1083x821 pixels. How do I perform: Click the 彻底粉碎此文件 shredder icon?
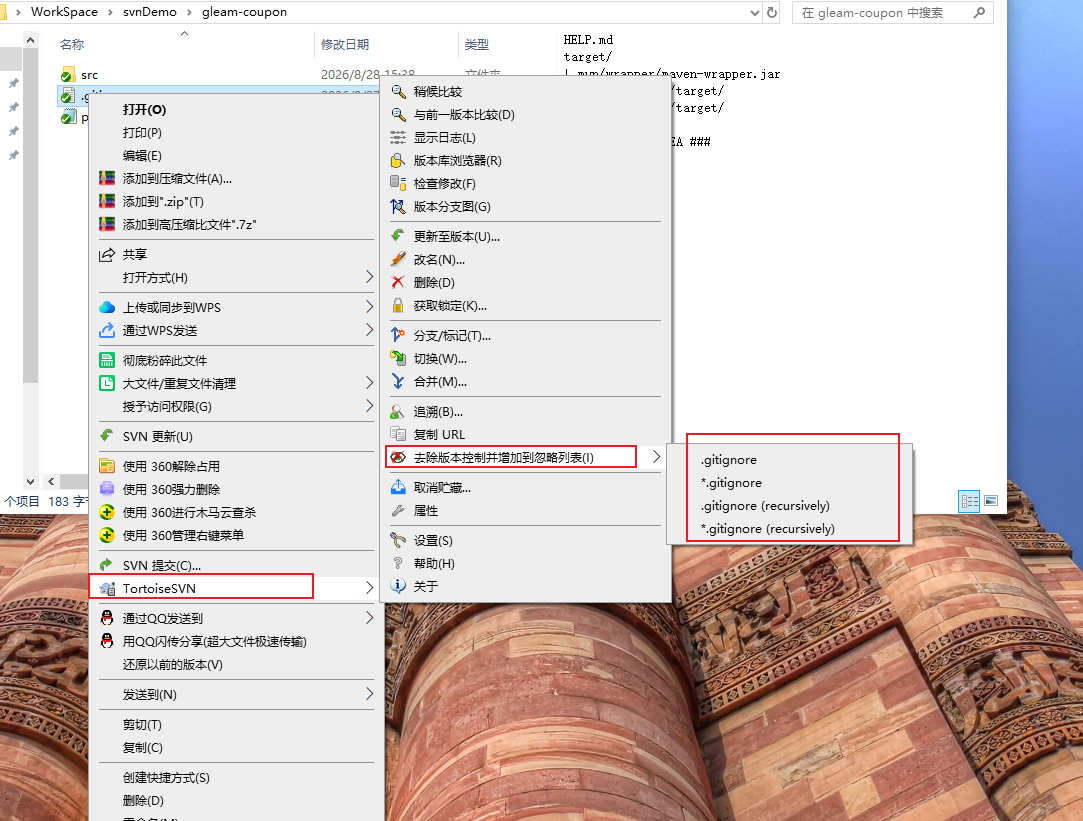point(107,360)
